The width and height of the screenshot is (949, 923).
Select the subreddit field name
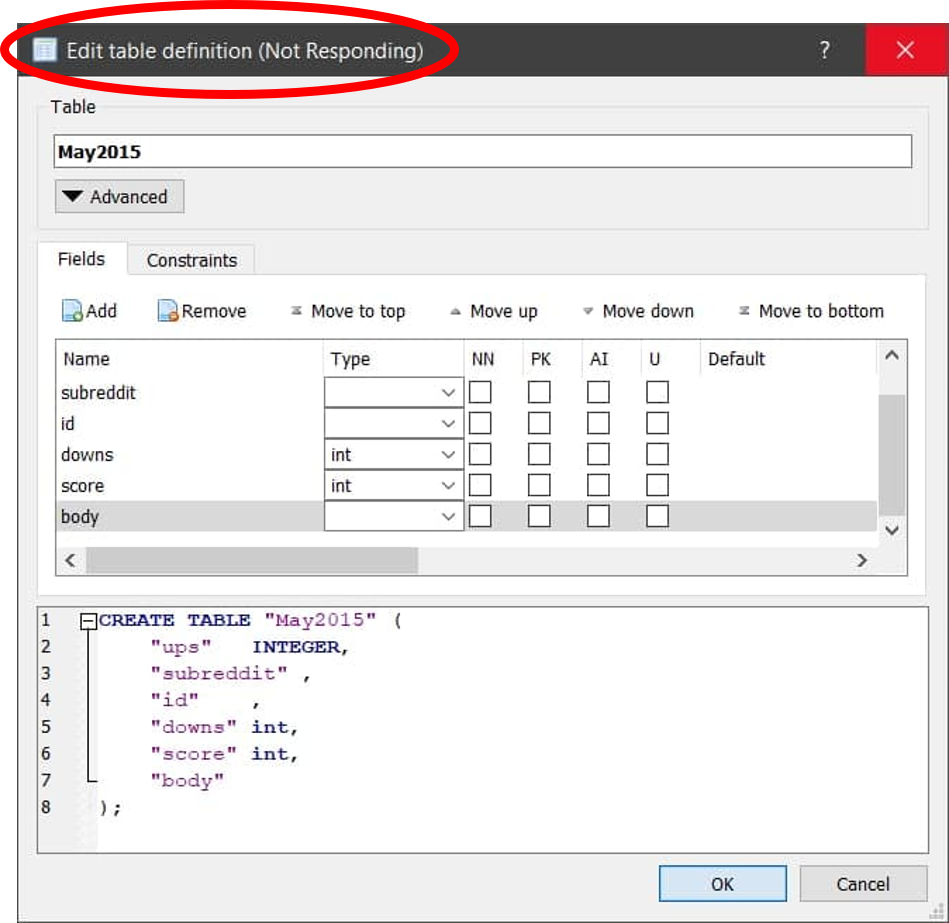98,393
